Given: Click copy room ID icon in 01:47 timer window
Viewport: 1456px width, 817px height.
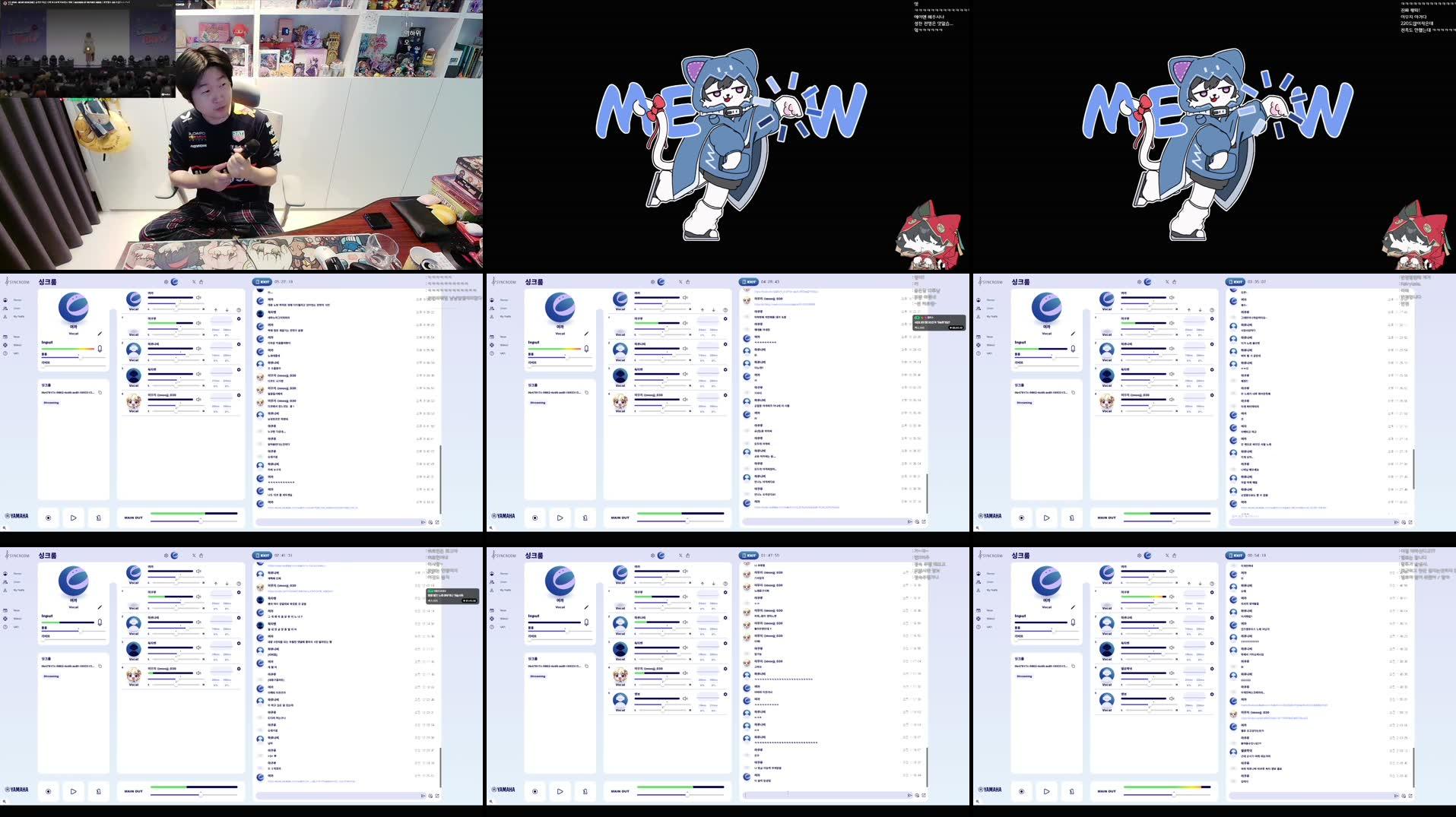Looking at the screenshot, I should click(586, 667).
